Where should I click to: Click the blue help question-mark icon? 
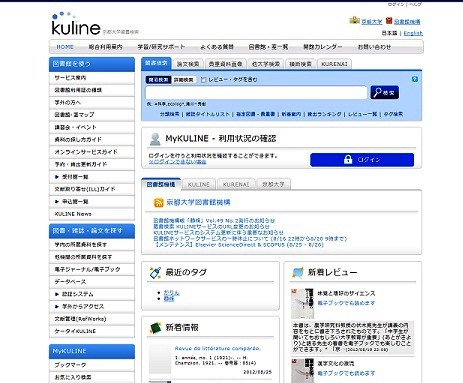[x=415, y=79]
